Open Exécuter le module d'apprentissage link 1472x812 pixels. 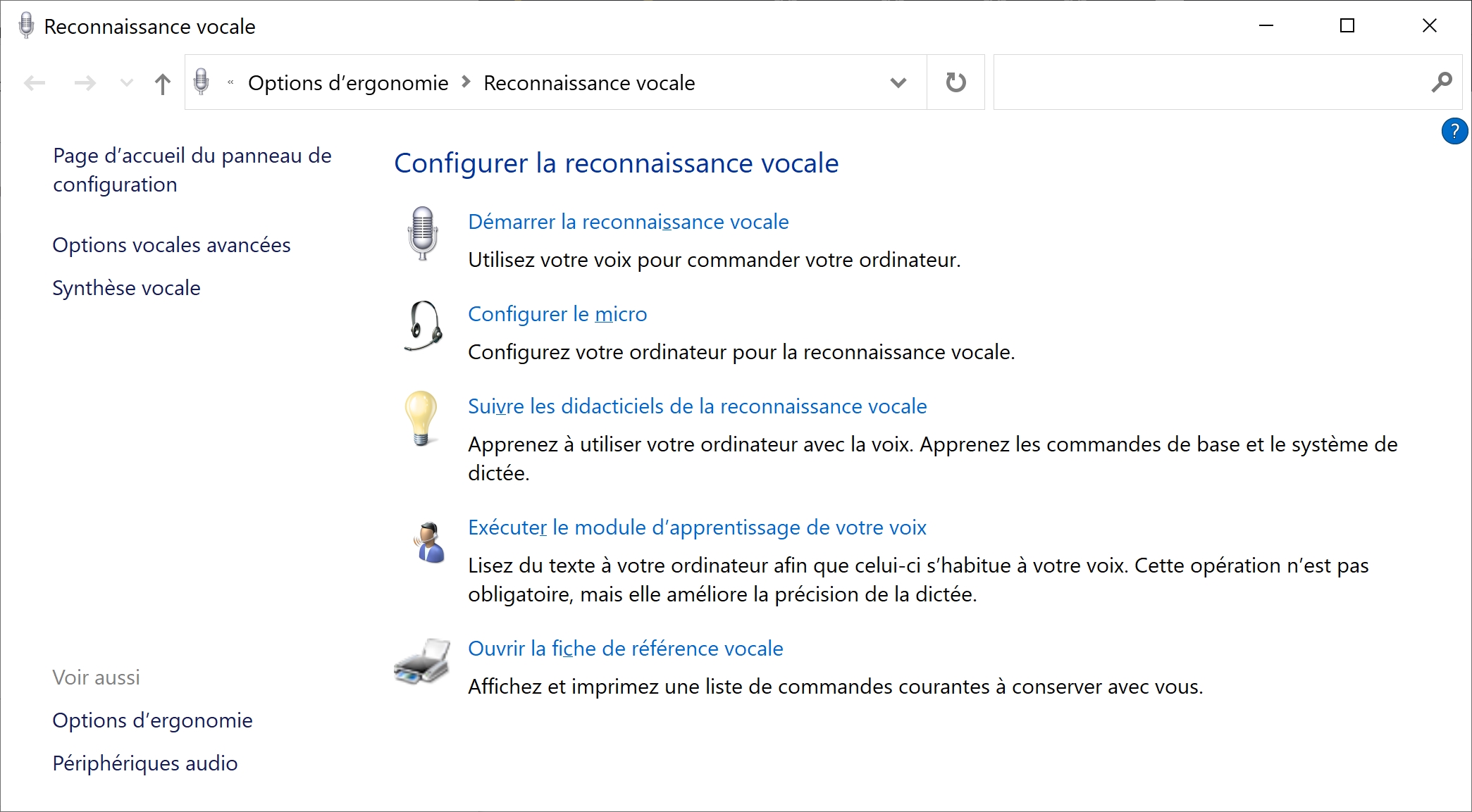tap(697, 527)
